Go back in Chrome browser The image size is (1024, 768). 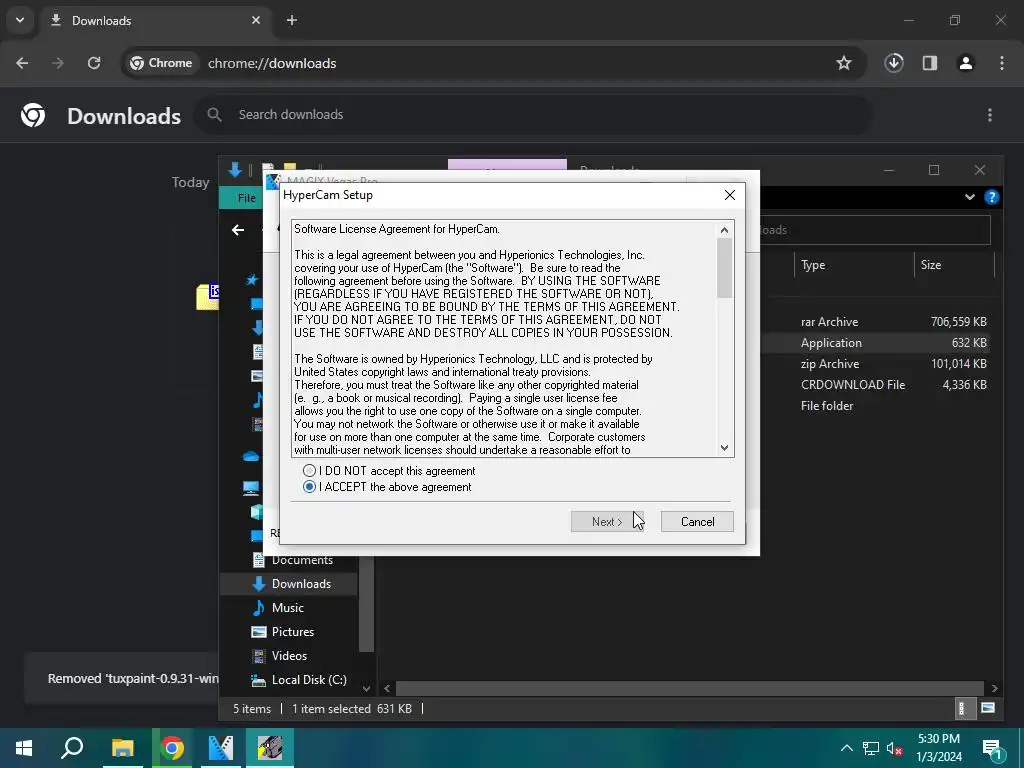tap(22, 63)
